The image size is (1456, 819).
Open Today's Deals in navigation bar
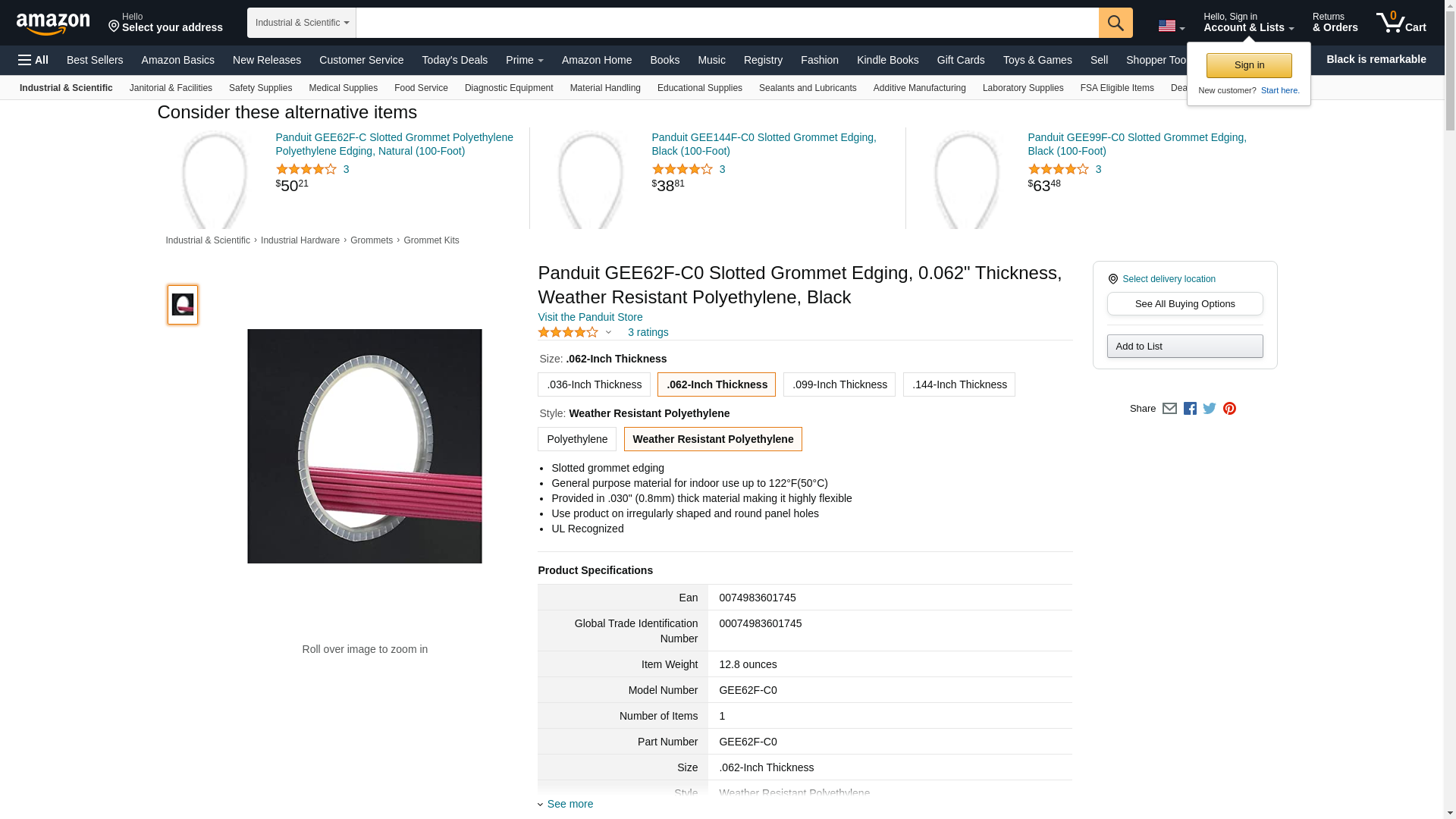click(454, 60)
